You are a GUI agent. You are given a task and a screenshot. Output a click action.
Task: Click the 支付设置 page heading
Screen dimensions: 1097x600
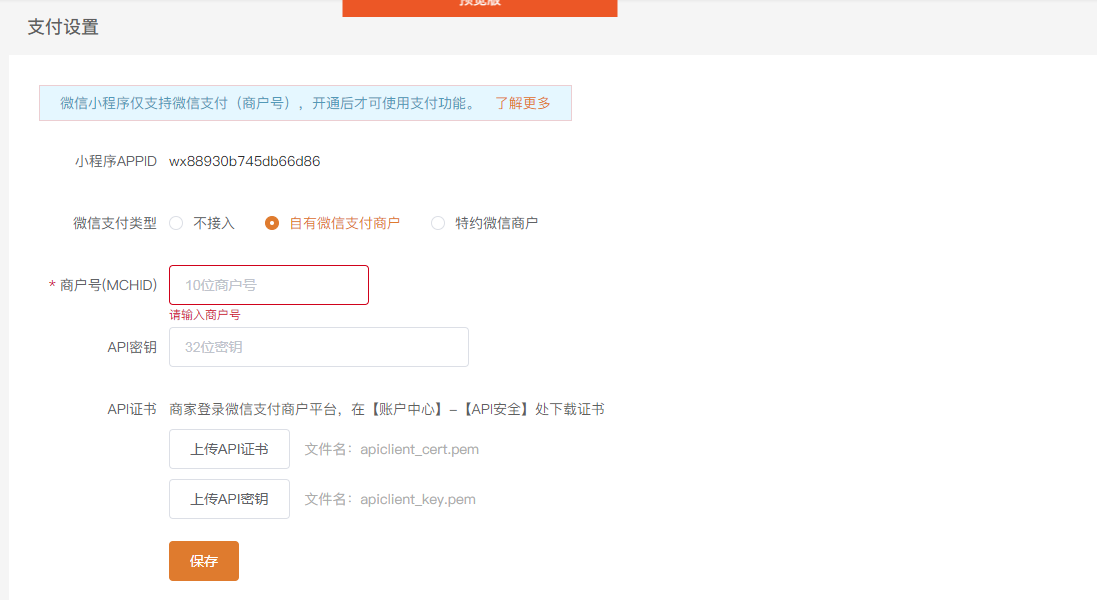(x=63, y=27)
